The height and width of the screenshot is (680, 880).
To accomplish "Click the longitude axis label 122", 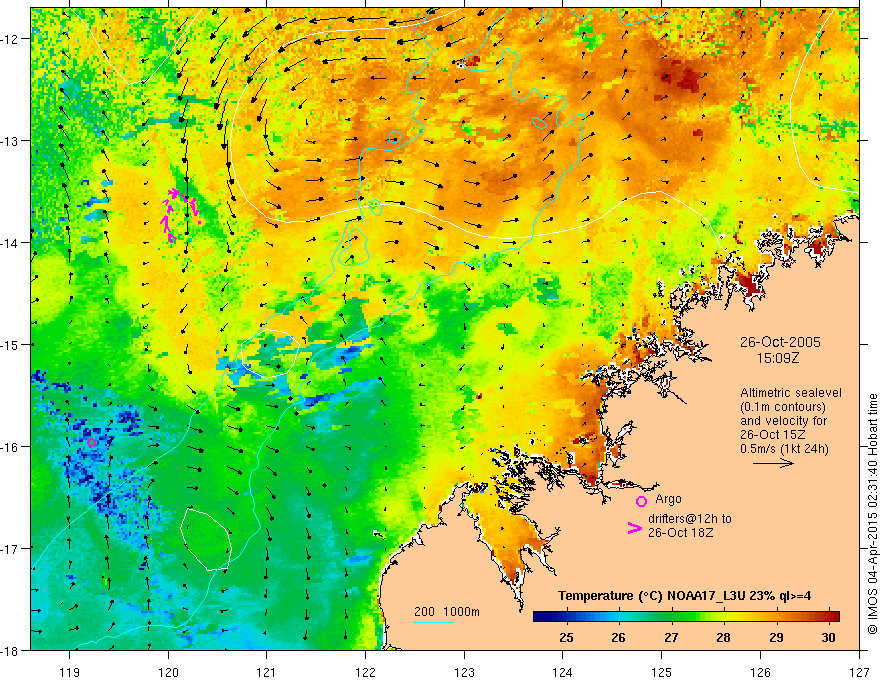I will [365, 672].
